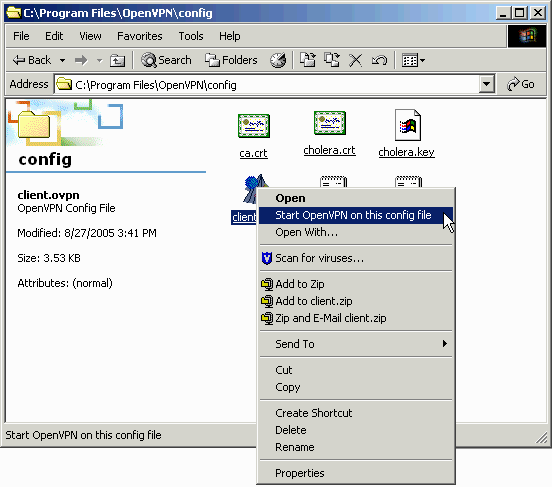This screenshot has width=552, height=487.
Task: Click the Undo toolbar icon
Action: point(379,60)
